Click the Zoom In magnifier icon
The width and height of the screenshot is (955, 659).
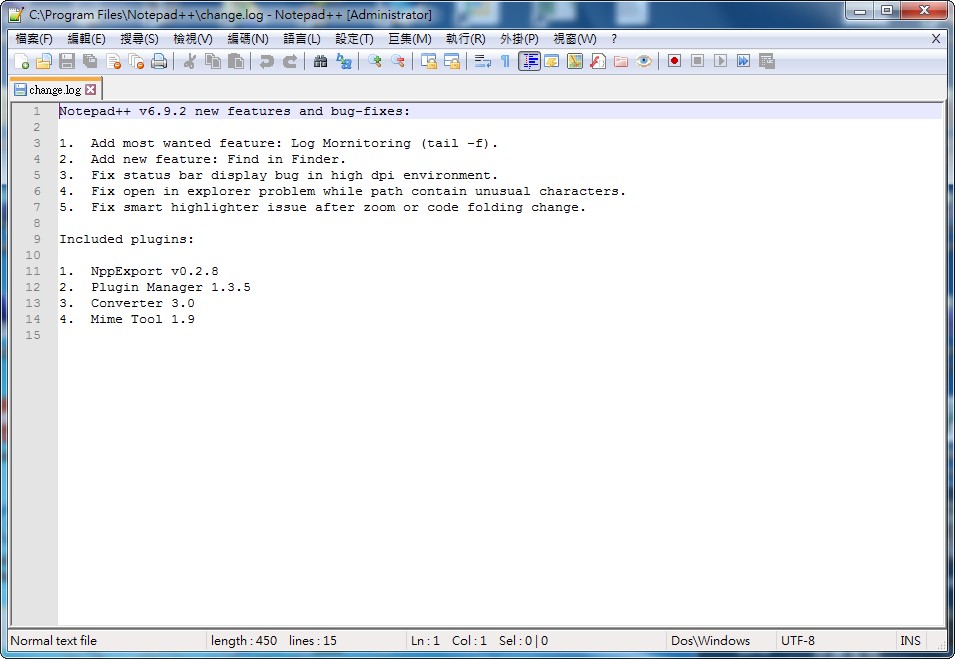tap(375, 61)
